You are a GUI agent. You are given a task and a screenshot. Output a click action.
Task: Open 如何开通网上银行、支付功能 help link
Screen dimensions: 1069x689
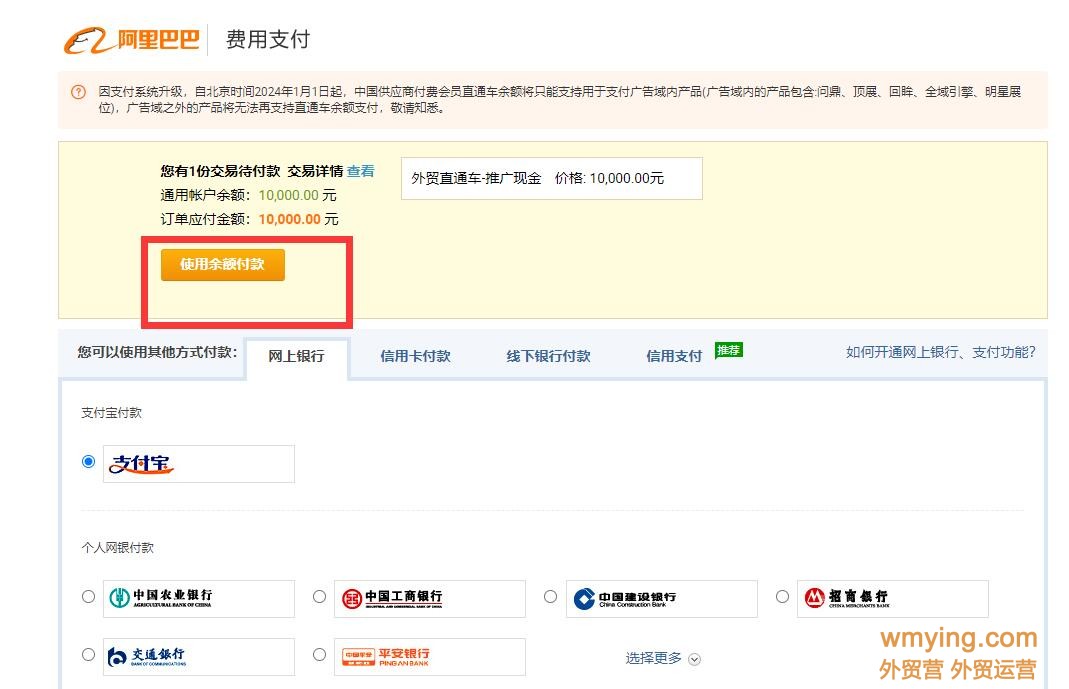click(x=940, y=352)
